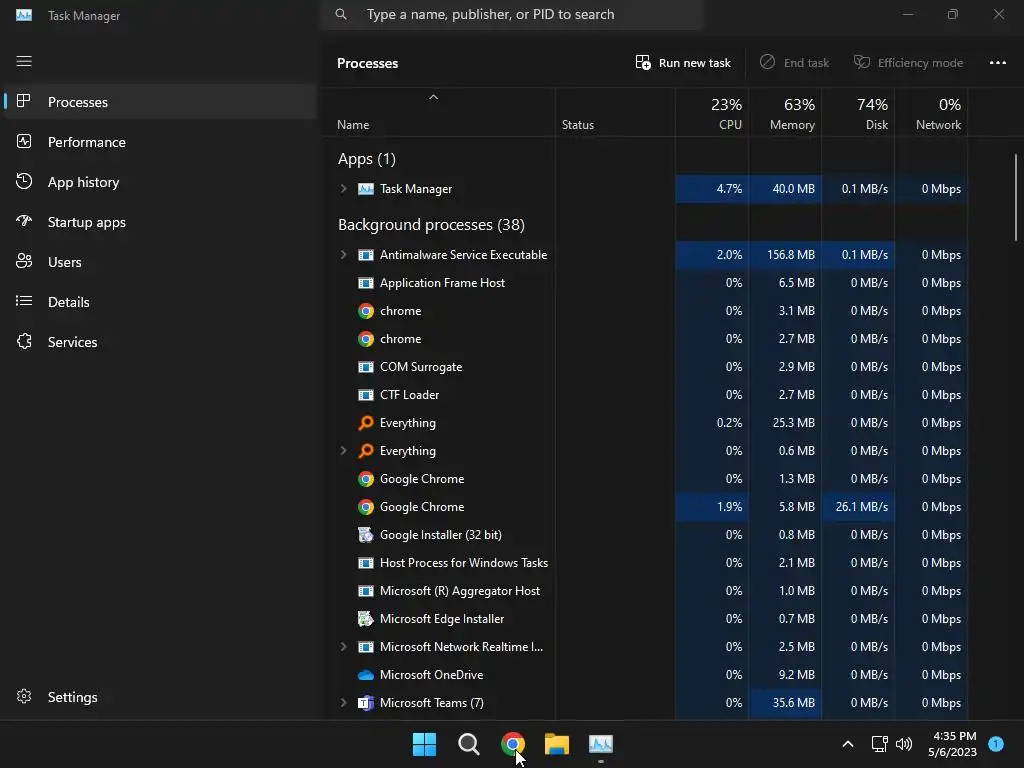Screen dimensions: 1024x768
Task: Sort processes by CPU column
Action: click(x=712, y=114)
